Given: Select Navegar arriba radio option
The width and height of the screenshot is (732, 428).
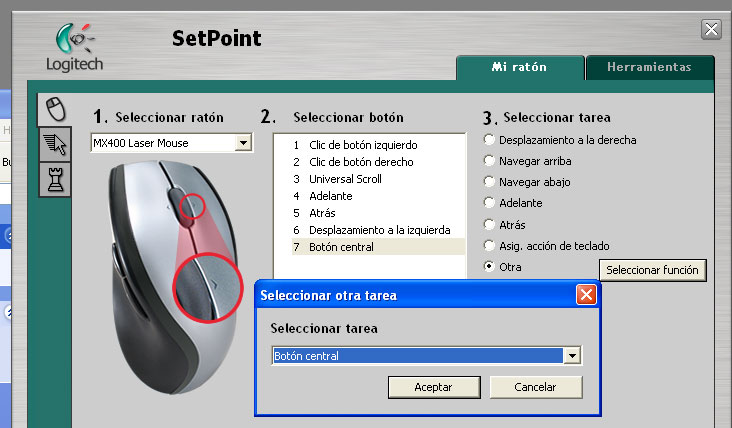Looking at the screenshot, I should [489, 161].
